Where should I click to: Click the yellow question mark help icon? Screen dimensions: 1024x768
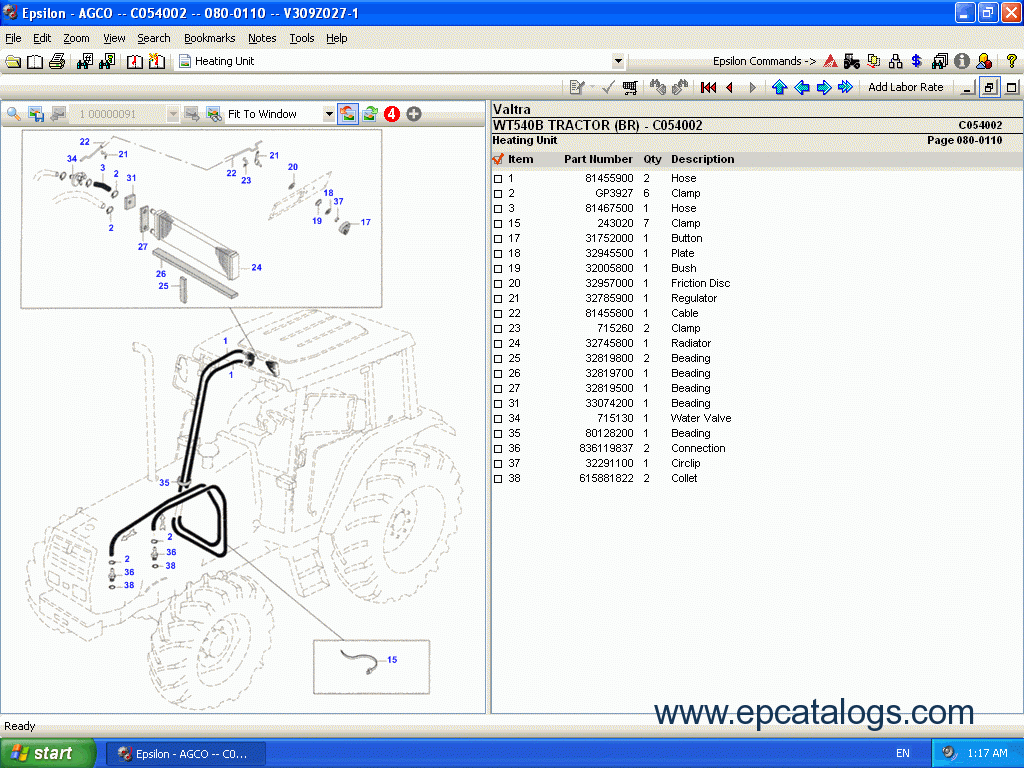tap(1012, 61)
